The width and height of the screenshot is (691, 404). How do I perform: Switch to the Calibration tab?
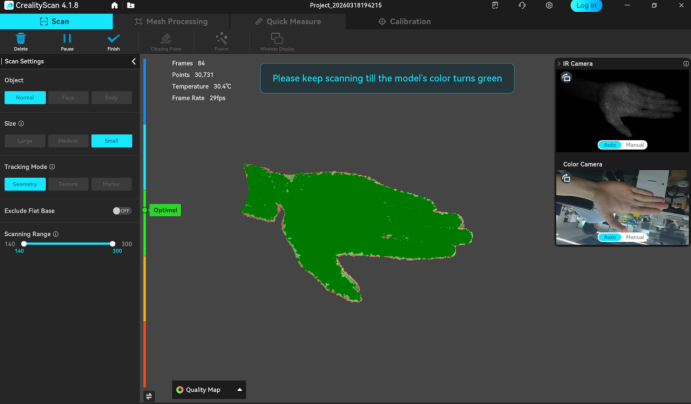click(x=399, y=21)
